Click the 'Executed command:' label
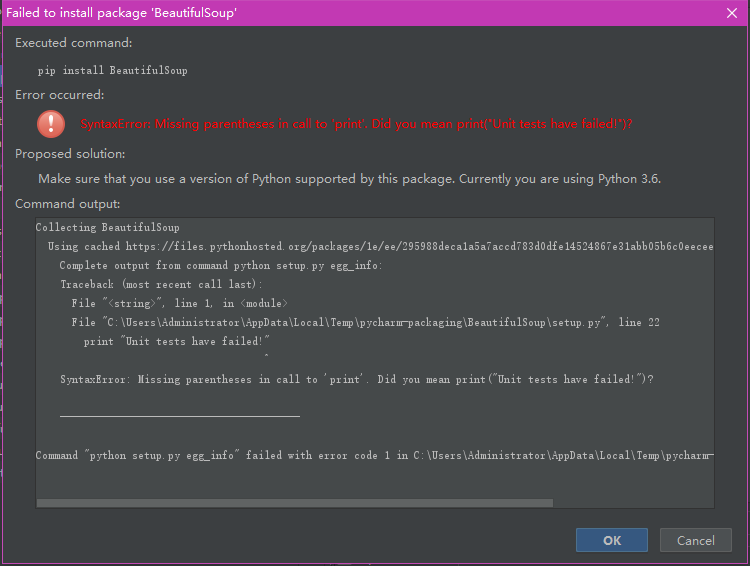Screen dimensions: 750x566 74,43
